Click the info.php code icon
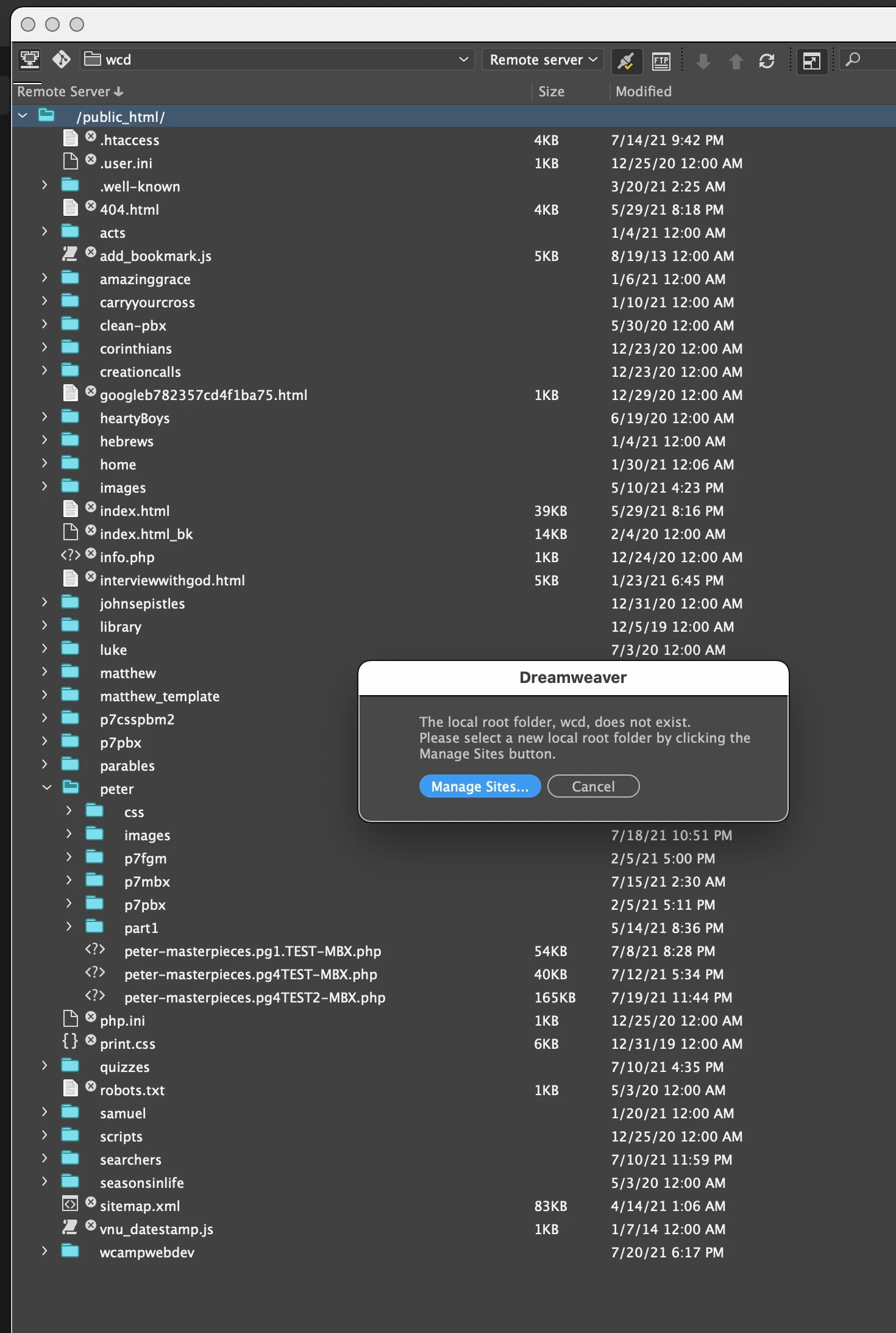 (x=70, y=555)
